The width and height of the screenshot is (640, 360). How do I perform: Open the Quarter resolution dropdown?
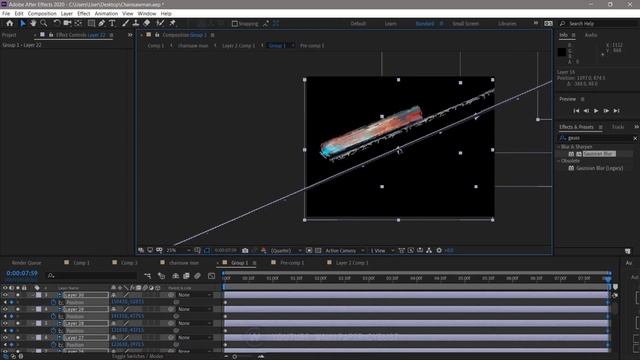click(286, 251)
